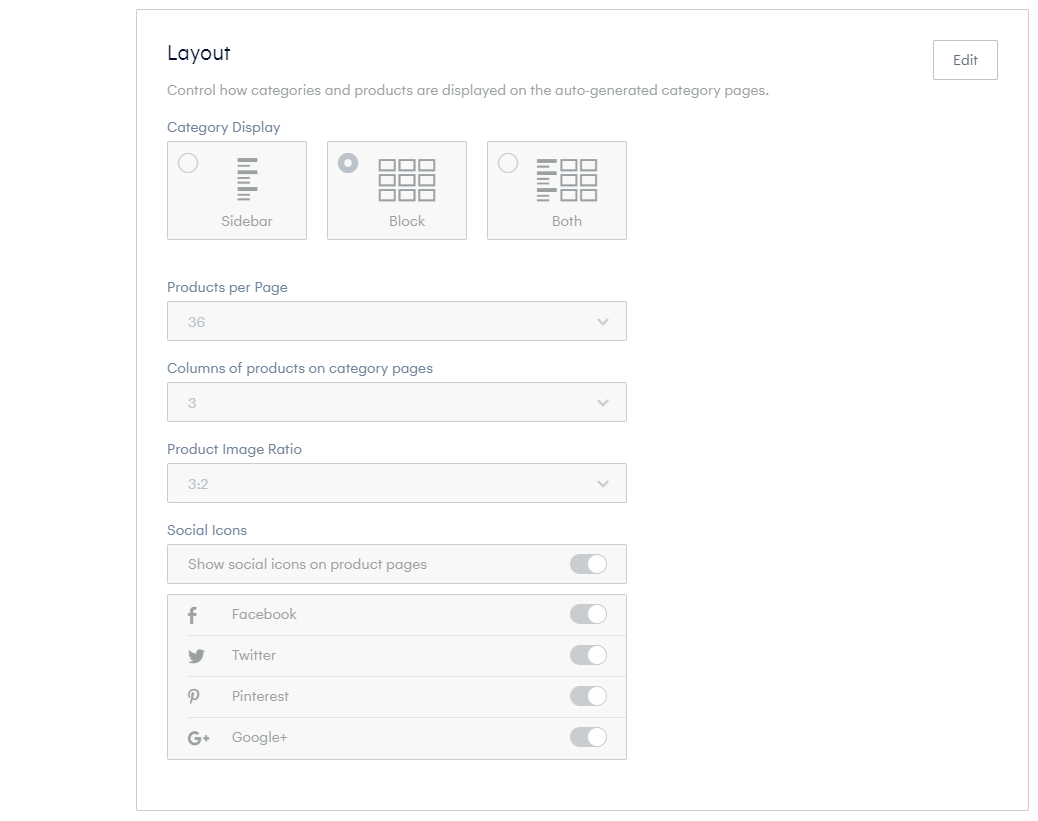The height and width of the screenshot is (821, 1038).
Task: Switch off the Pinterest toggle
Action: tap(588, 697)
